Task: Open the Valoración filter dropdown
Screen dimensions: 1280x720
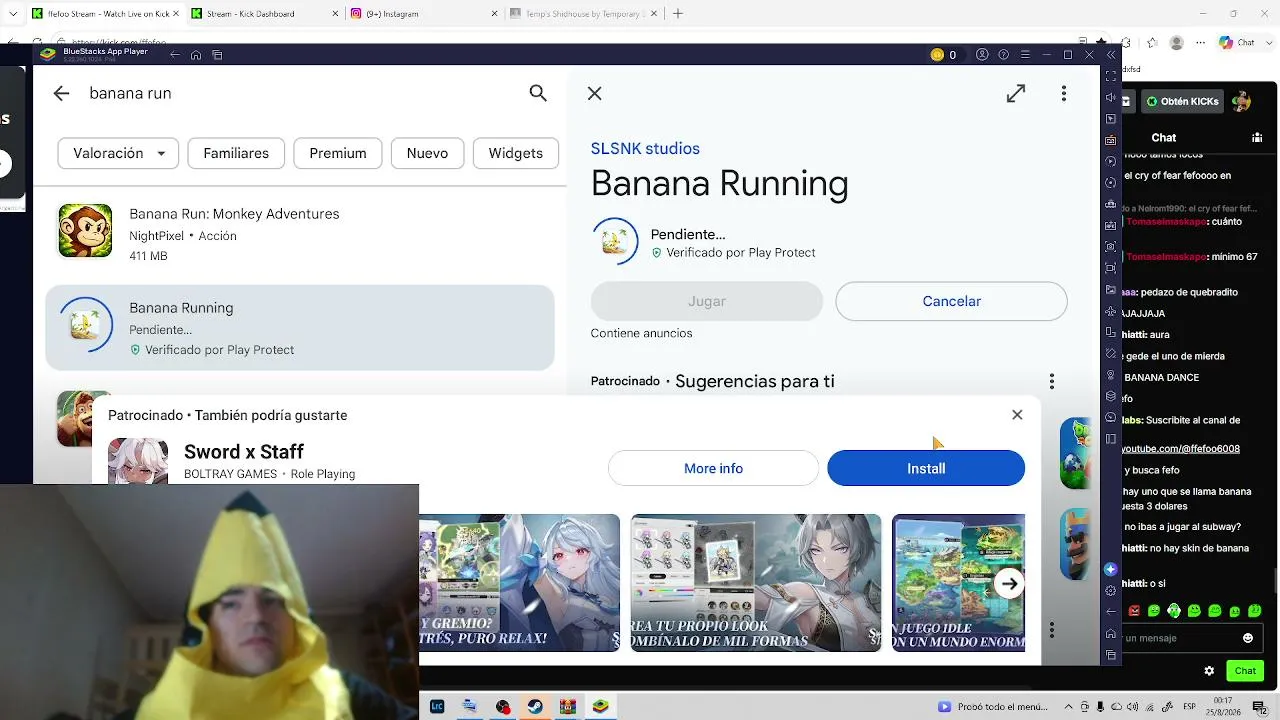Action: pyautogui.click(x=118, y=153)
